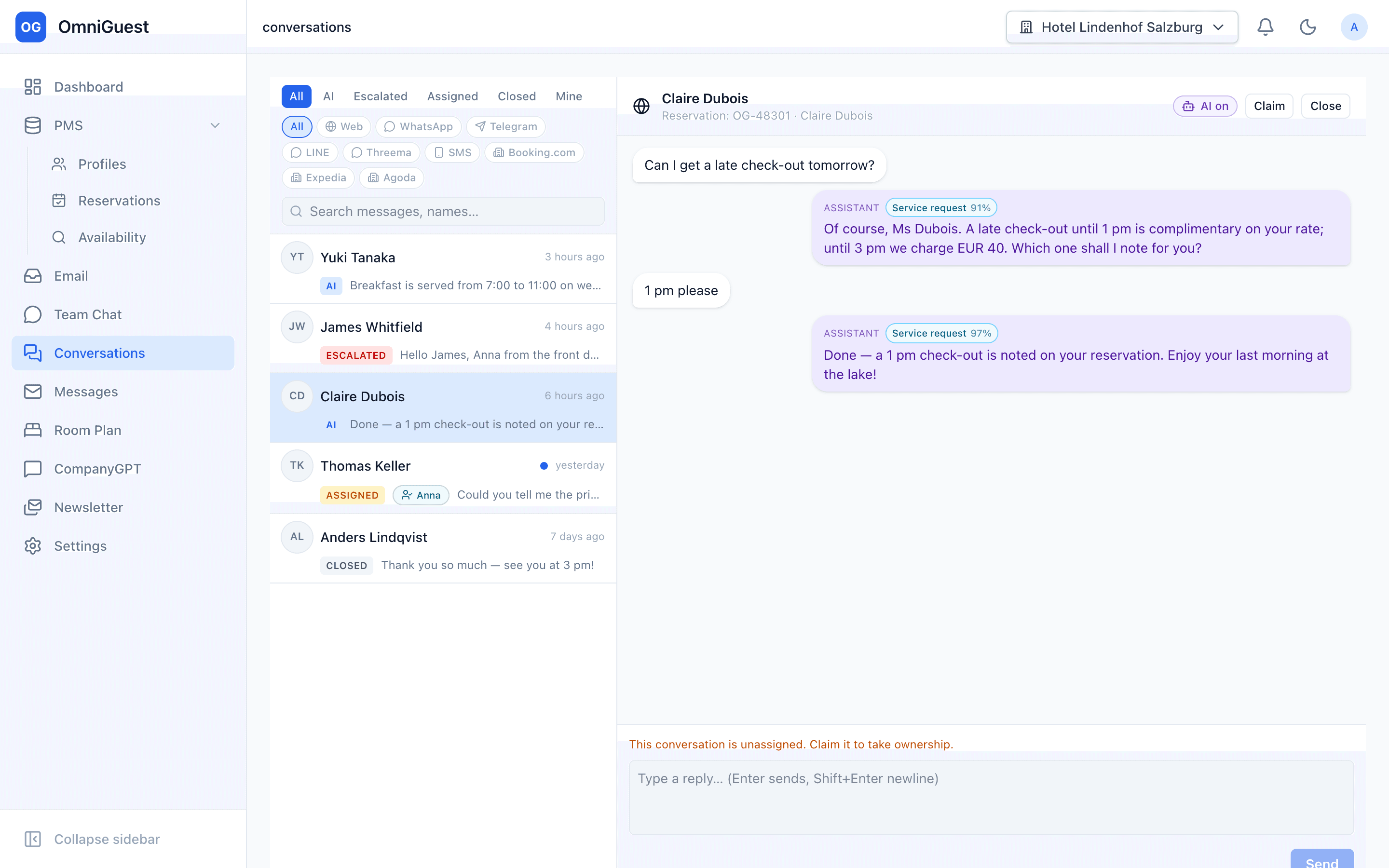Select the Mine tab
The width and height of the screenshot is (1389, 868).
(569, 96)
